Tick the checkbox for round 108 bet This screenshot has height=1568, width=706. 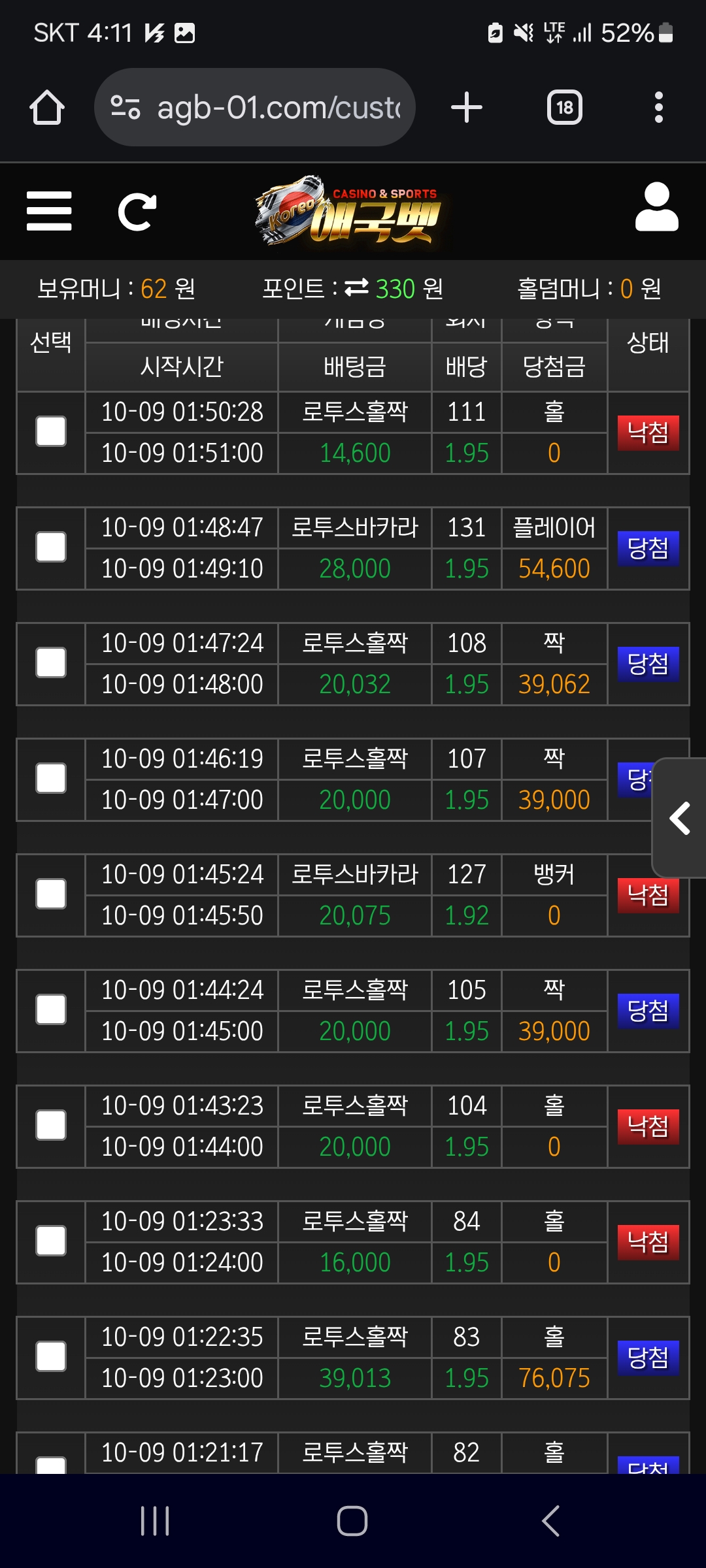51,663
